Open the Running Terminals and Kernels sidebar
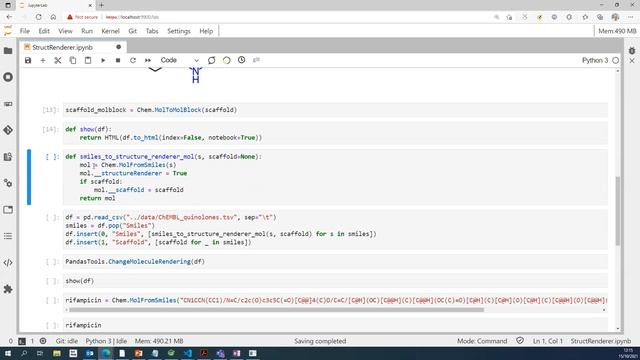The image size is (640, 360). 8,77
